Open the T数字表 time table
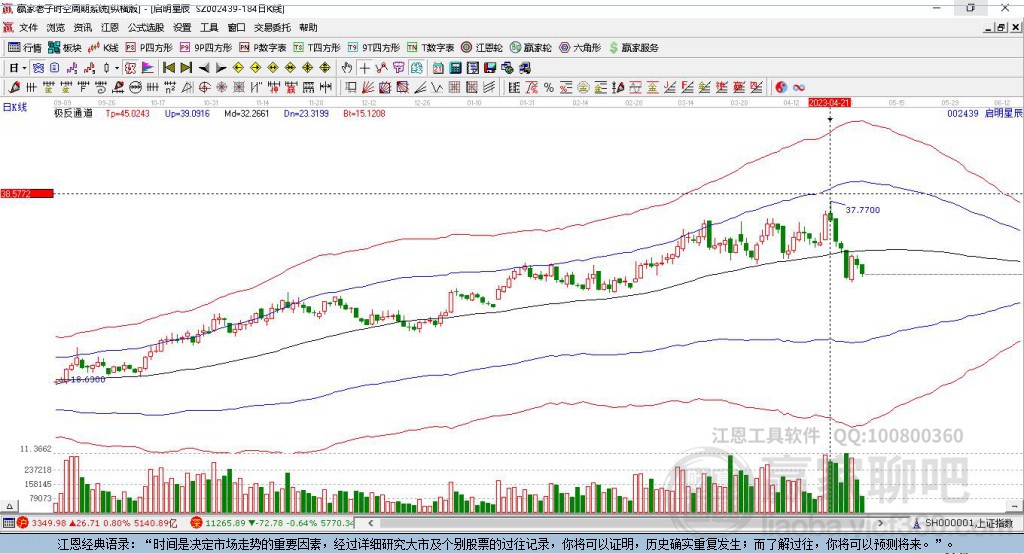This screenshot has width=1024, height=554. tap(430, 48)
